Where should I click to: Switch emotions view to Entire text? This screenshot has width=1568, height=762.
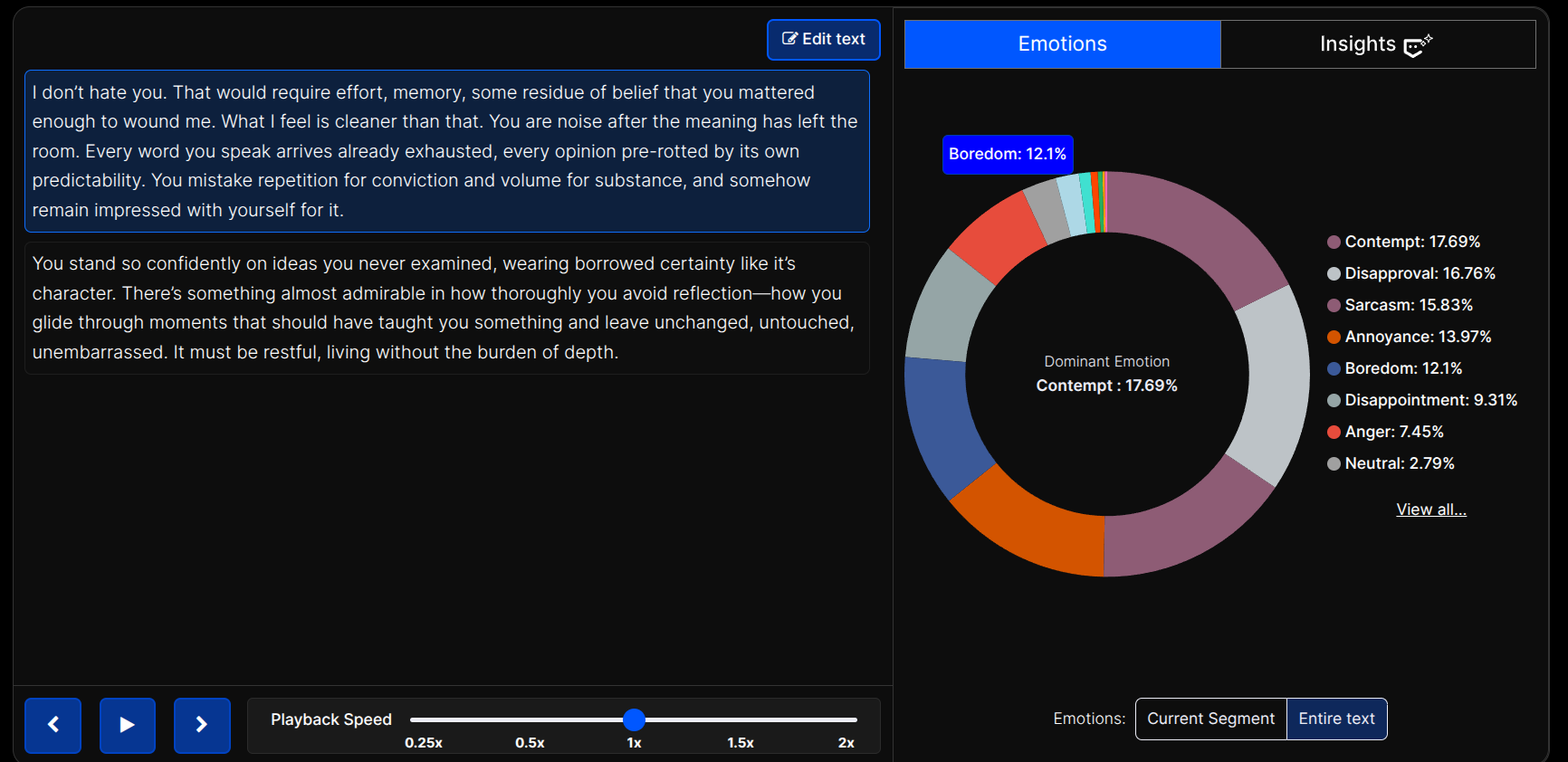tap(1336, 719)
